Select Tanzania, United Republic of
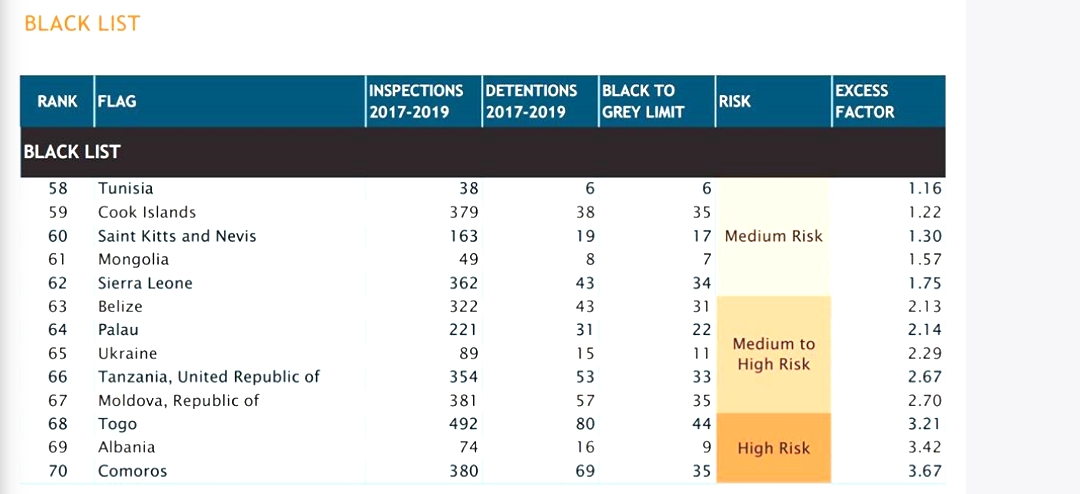This screenshot has width=1080, height=494. click(x=209, y=377)
